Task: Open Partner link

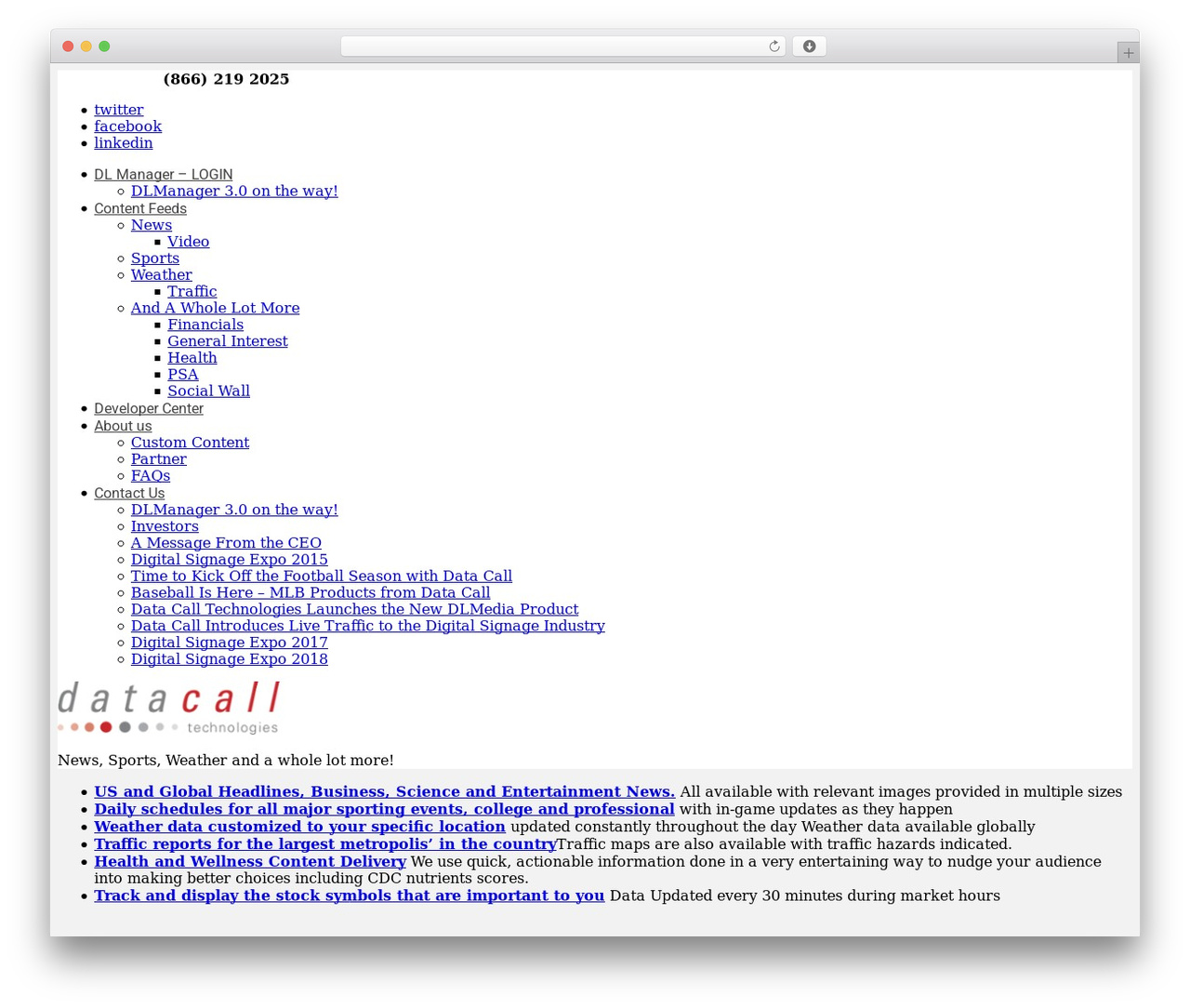Action: click(159, 460)
